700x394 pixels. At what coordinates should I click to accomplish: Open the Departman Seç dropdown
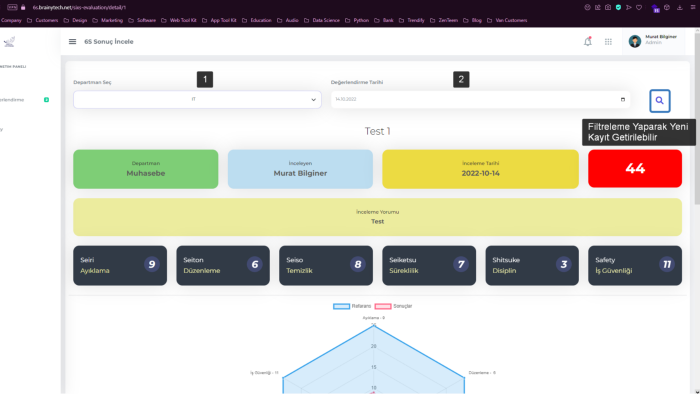coord(197,100)
